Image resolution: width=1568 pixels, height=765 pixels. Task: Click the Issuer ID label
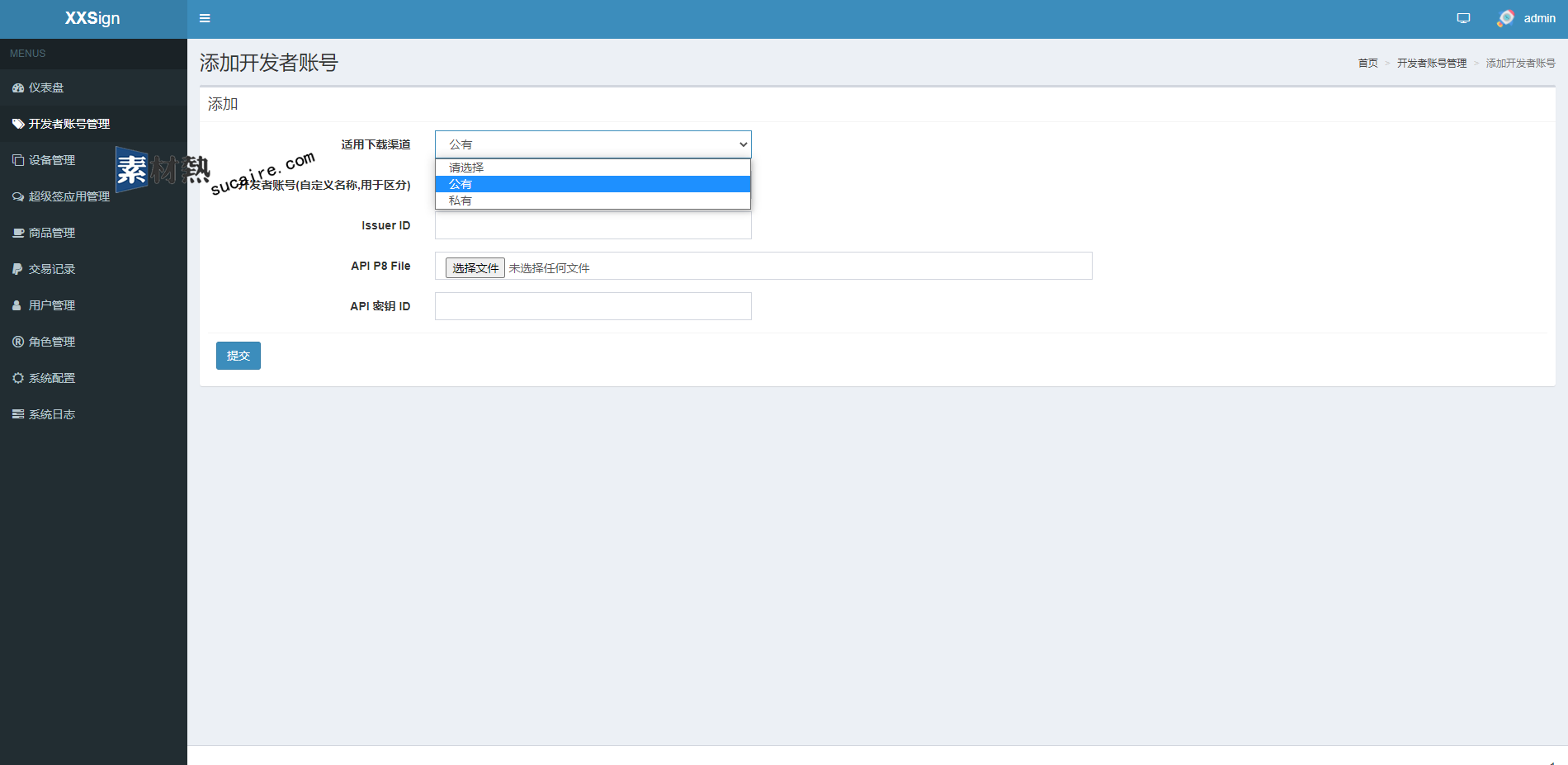click(385, 225)
